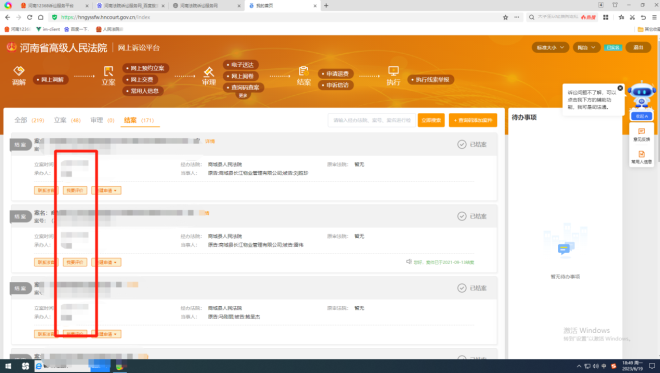Image resolution: width=660 pixels, height=373 pixels.
Task: Open the browser extensions grid icon
Action: pos(606,17)
